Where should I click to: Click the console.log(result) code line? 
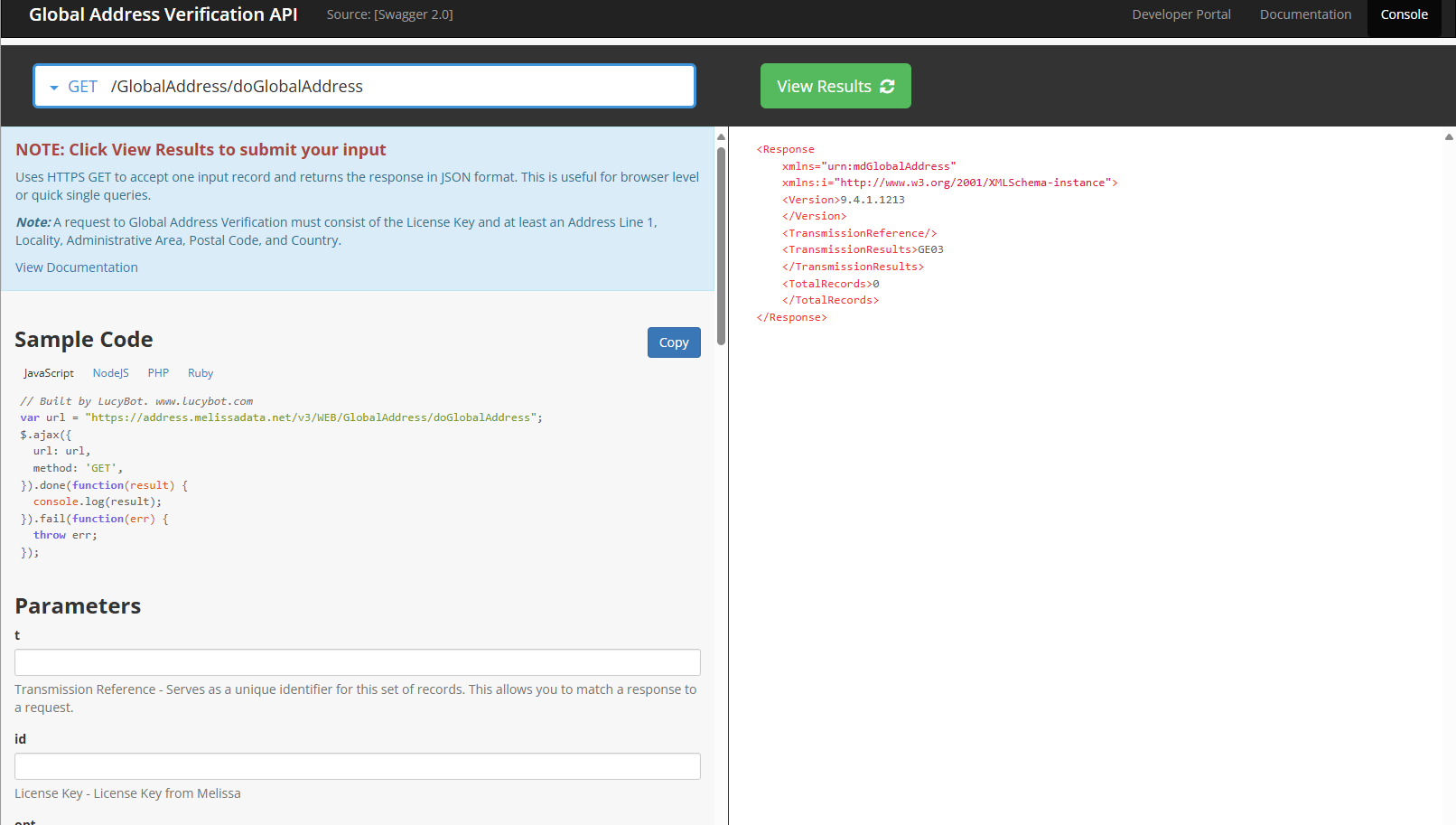[98, 502]
